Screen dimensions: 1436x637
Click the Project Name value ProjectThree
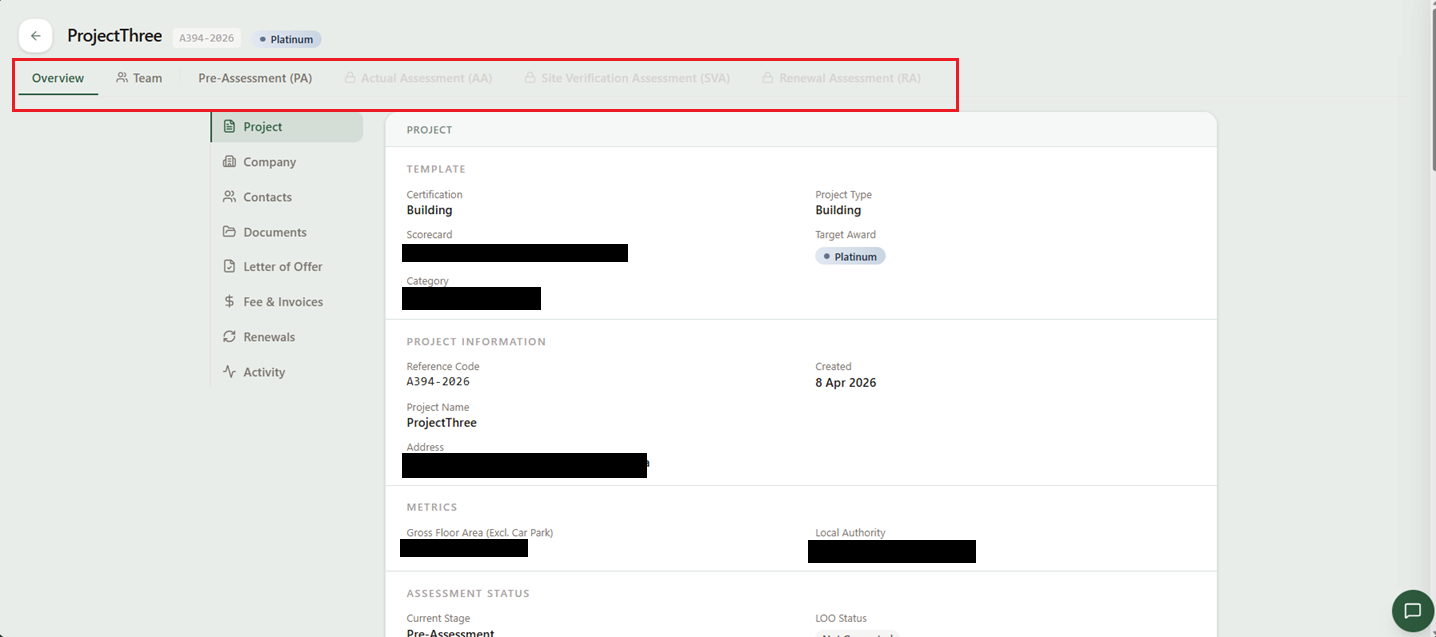click(x=441, y=423)
